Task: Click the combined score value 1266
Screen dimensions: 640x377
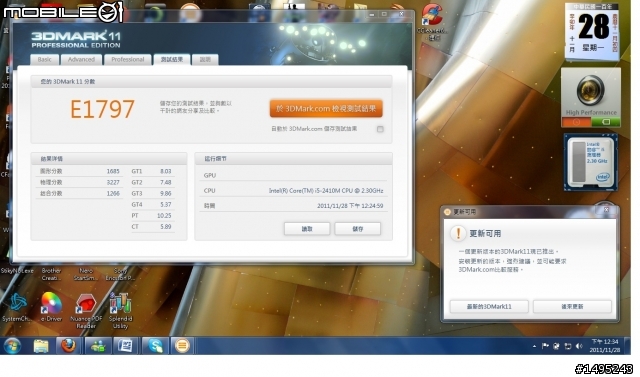Action: tap(113, 193)
